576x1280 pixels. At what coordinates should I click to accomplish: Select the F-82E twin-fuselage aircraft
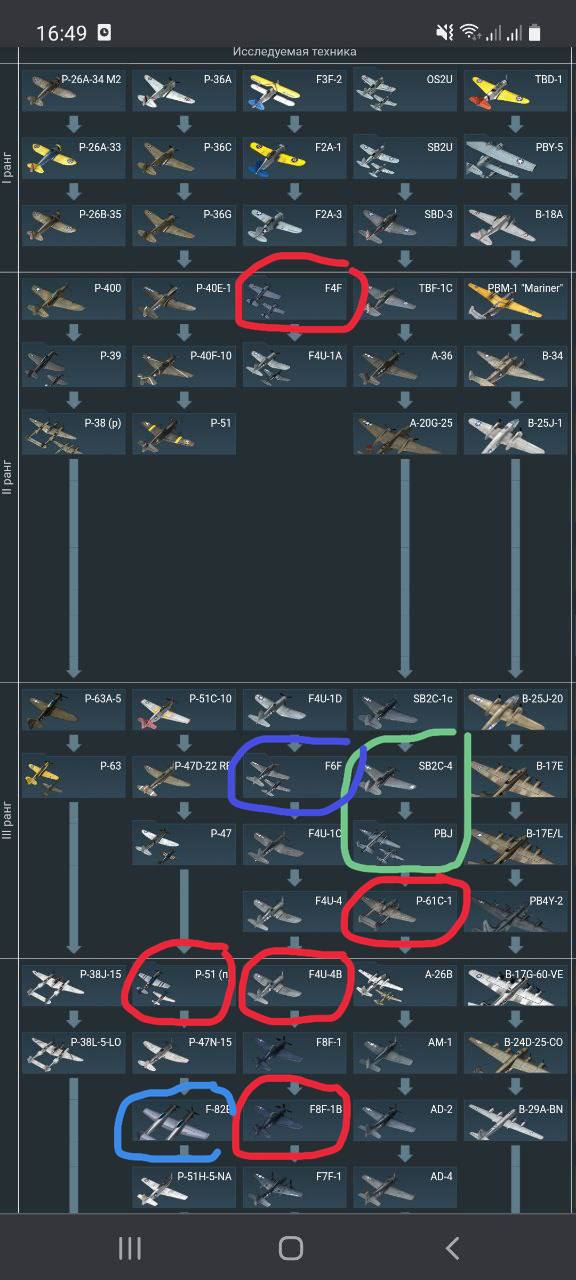[184, 1119]
